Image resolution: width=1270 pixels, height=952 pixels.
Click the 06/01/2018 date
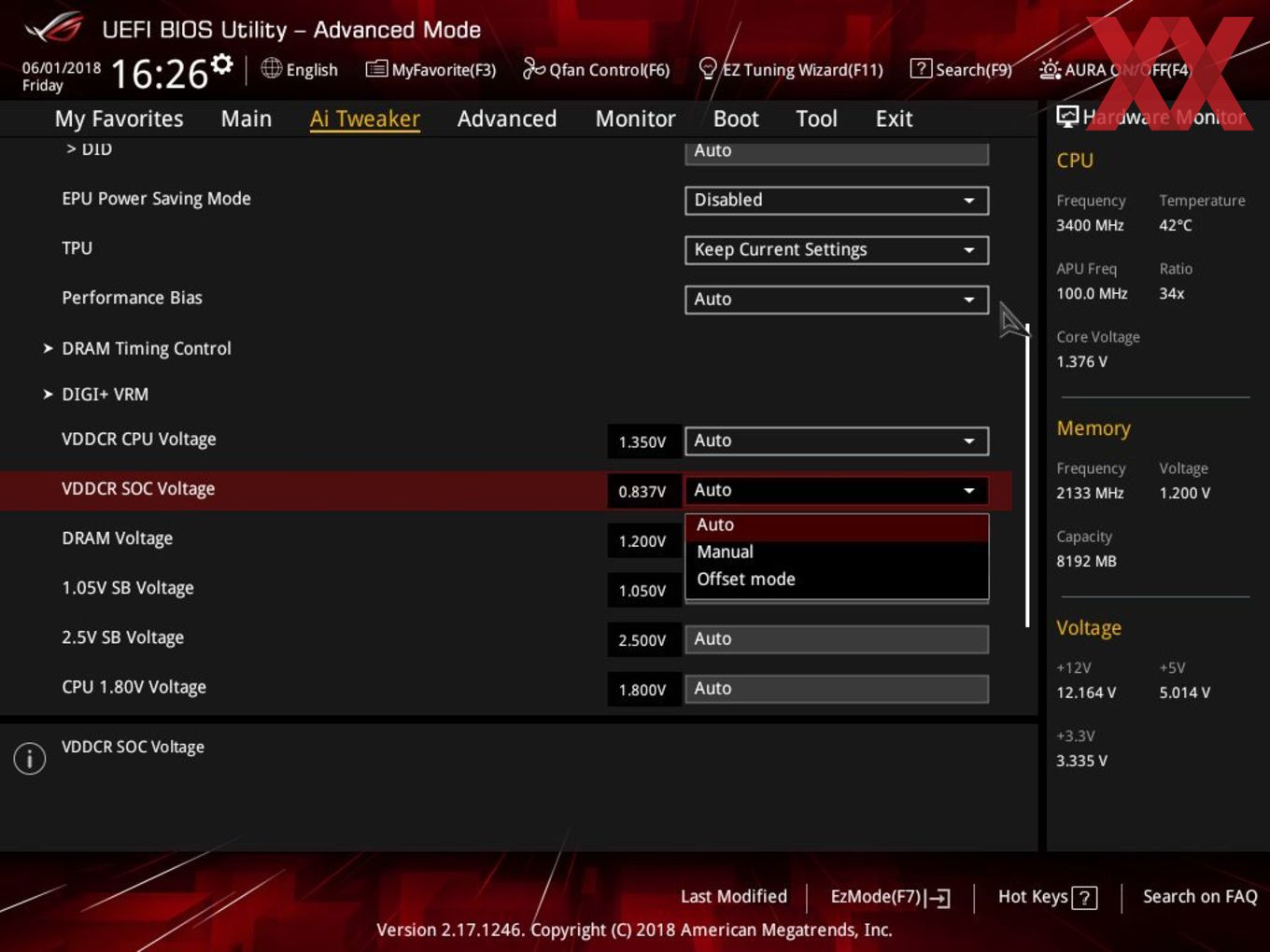62,68
